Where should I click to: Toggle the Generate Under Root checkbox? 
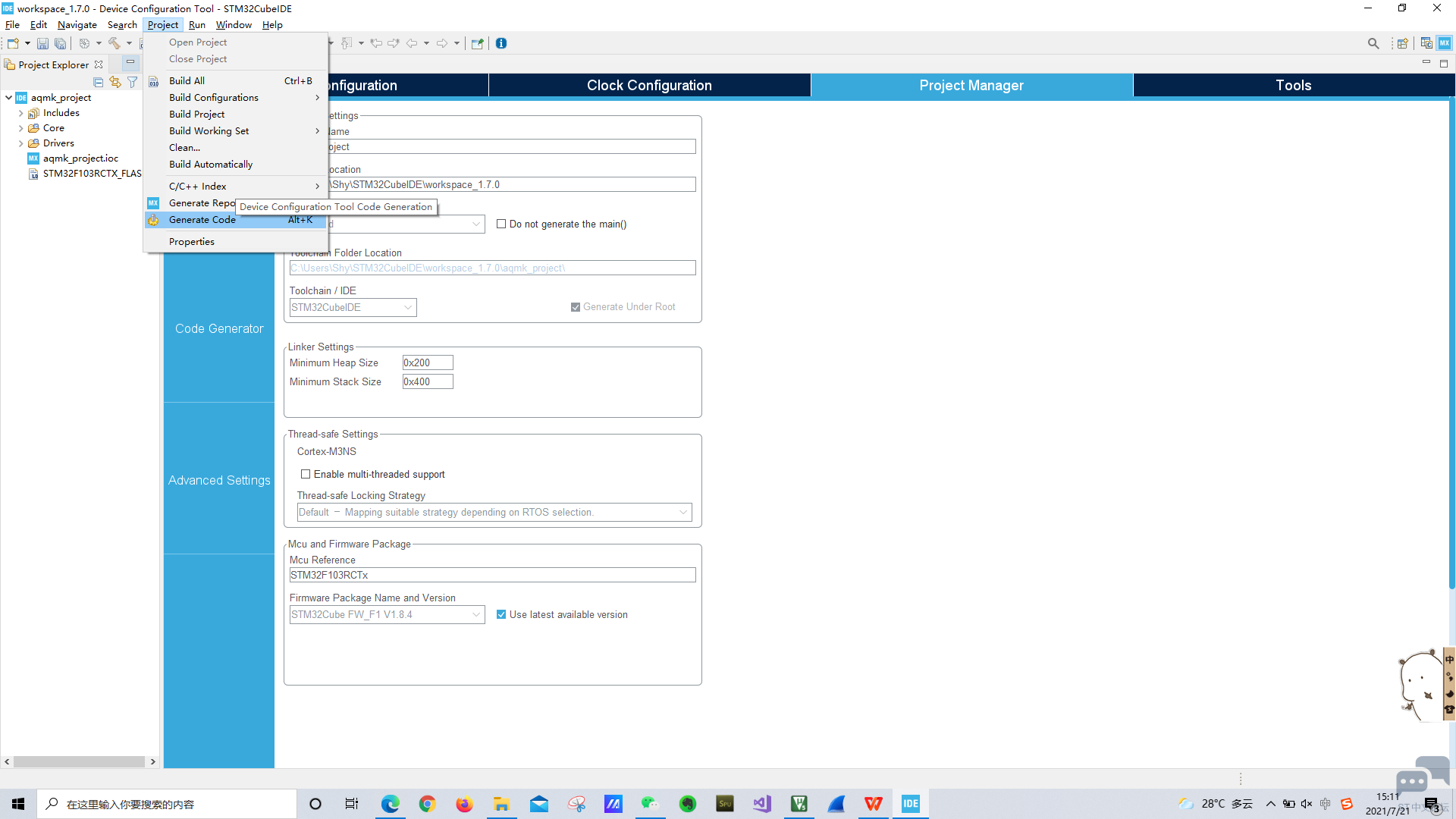[x=576, y=307]
